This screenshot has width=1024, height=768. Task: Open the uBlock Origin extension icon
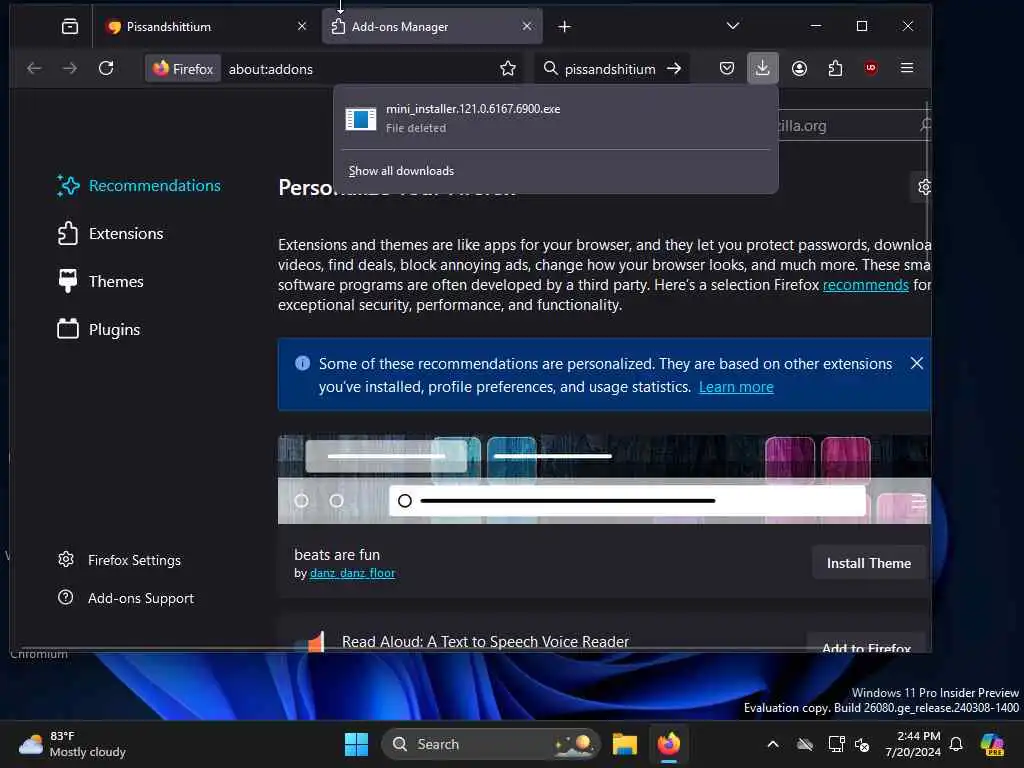tap(871, 68)
